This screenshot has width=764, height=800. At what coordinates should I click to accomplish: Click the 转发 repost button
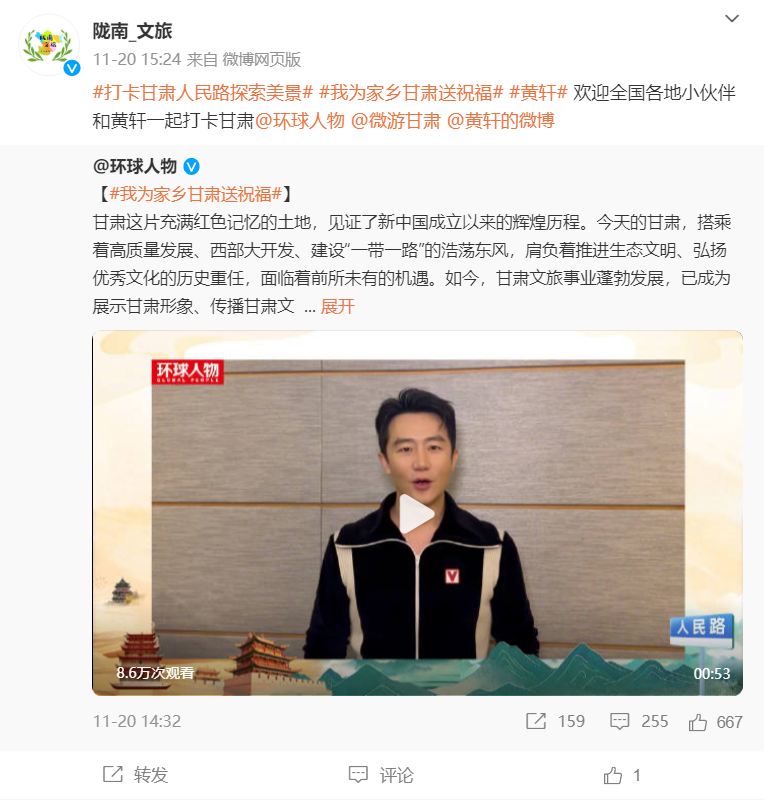[136, 775]
